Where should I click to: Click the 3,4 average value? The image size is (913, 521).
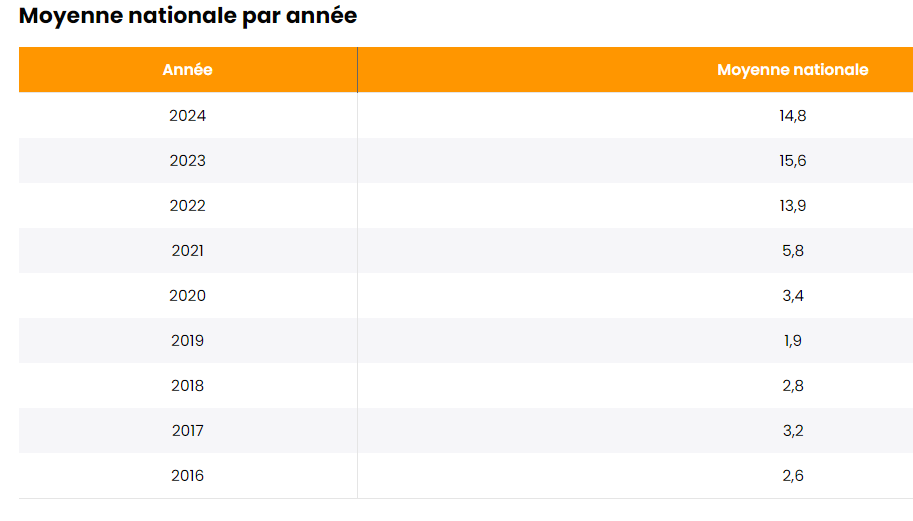[792, 296]
